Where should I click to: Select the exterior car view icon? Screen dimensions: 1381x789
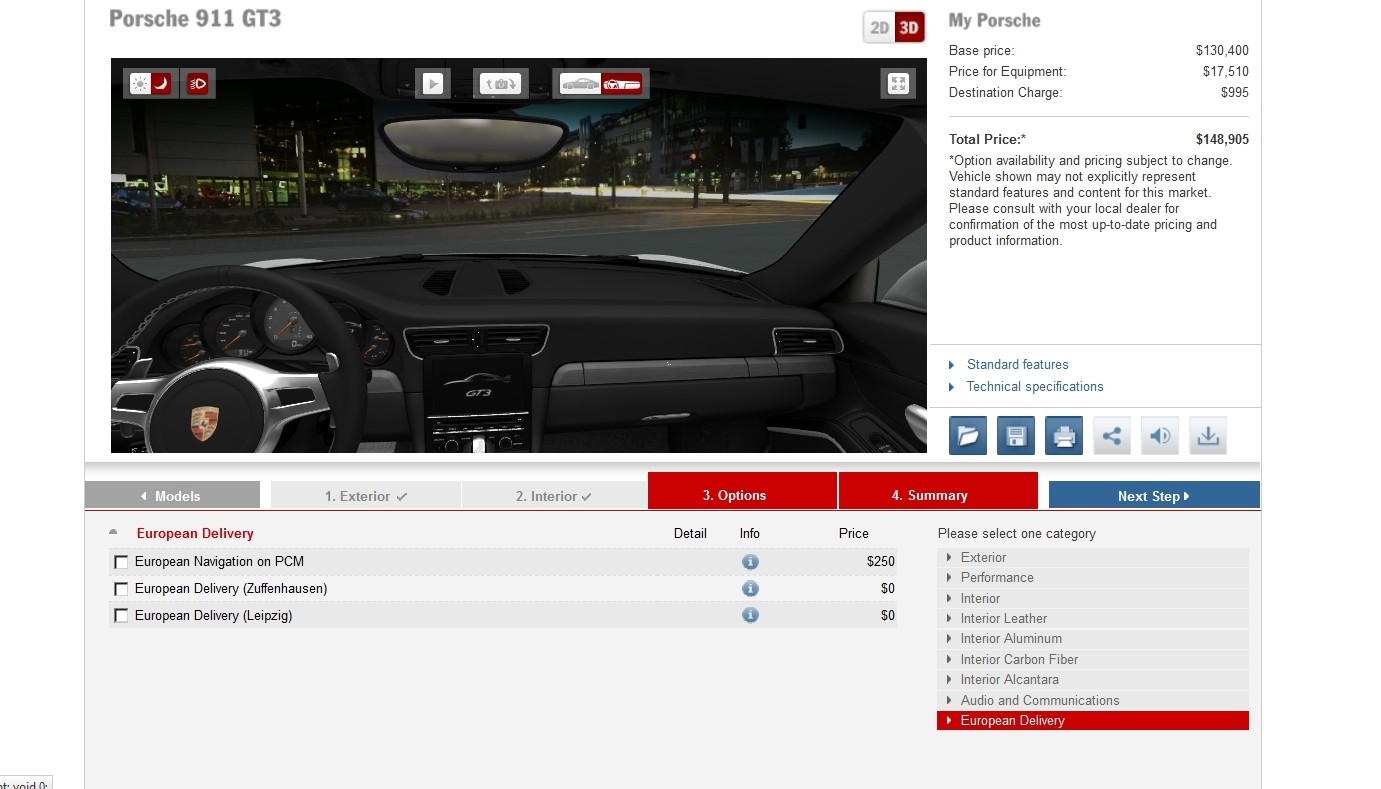[580, 84]
